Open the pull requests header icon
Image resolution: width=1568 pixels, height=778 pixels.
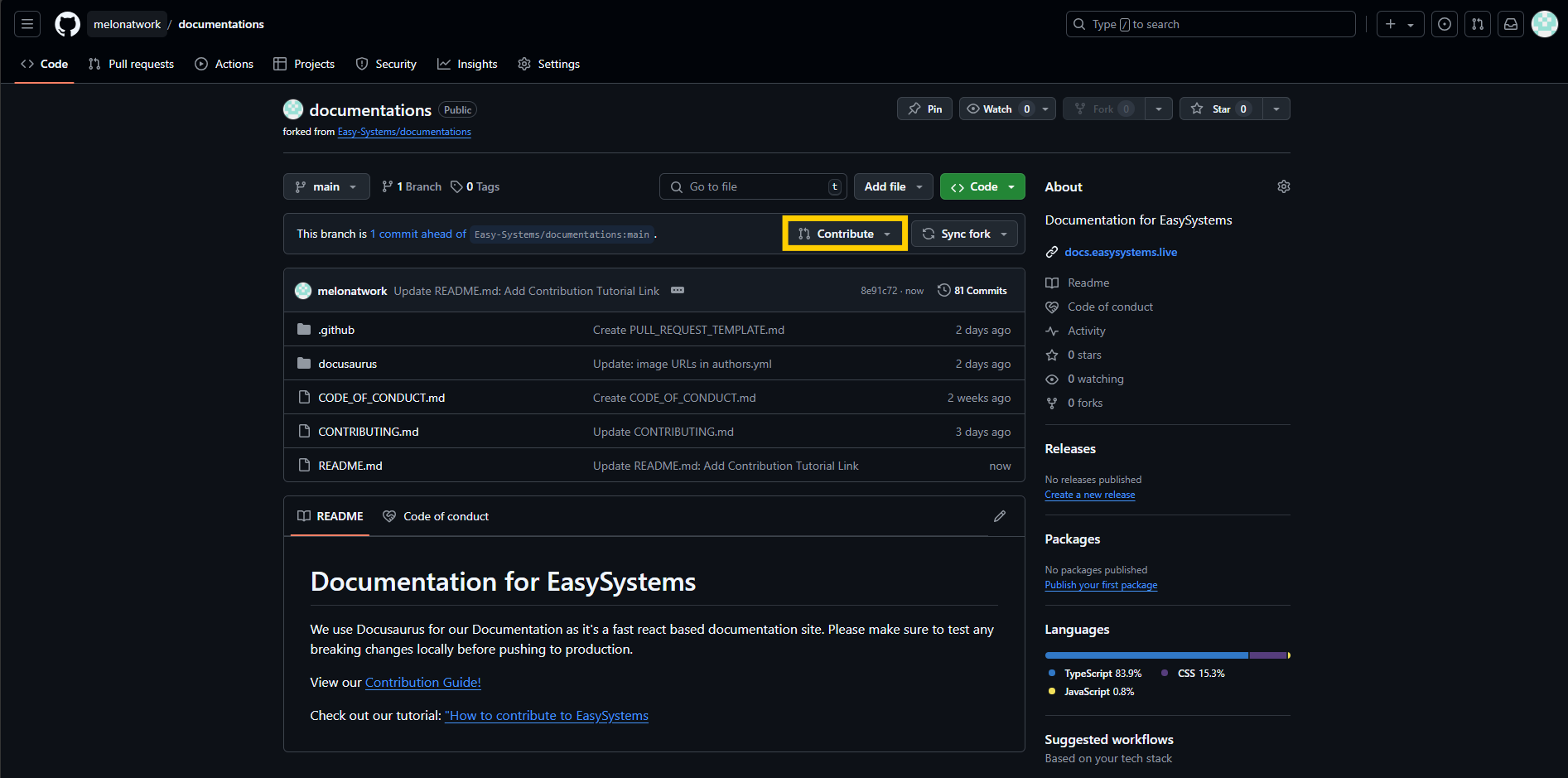1478,24
